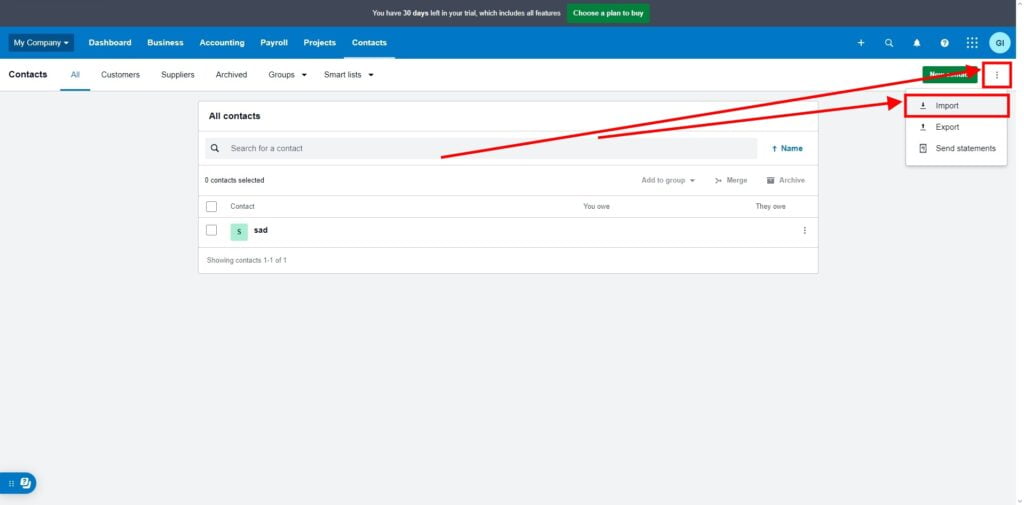This screenshot has width=1024, height=505.
Task: Expand the Groups dropdown
Action: (287, 75)
